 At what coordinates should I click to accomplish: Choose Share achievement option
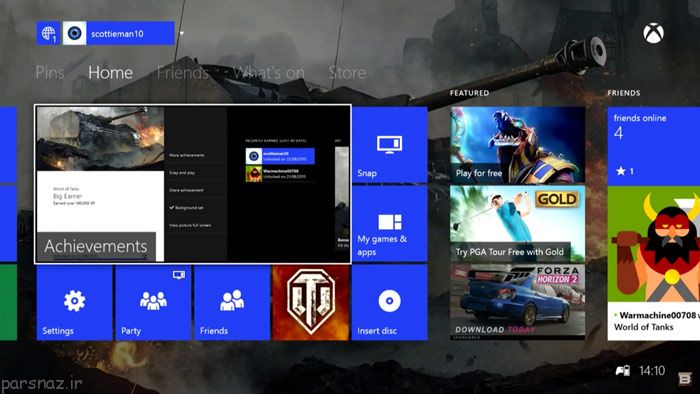point(186,190)
